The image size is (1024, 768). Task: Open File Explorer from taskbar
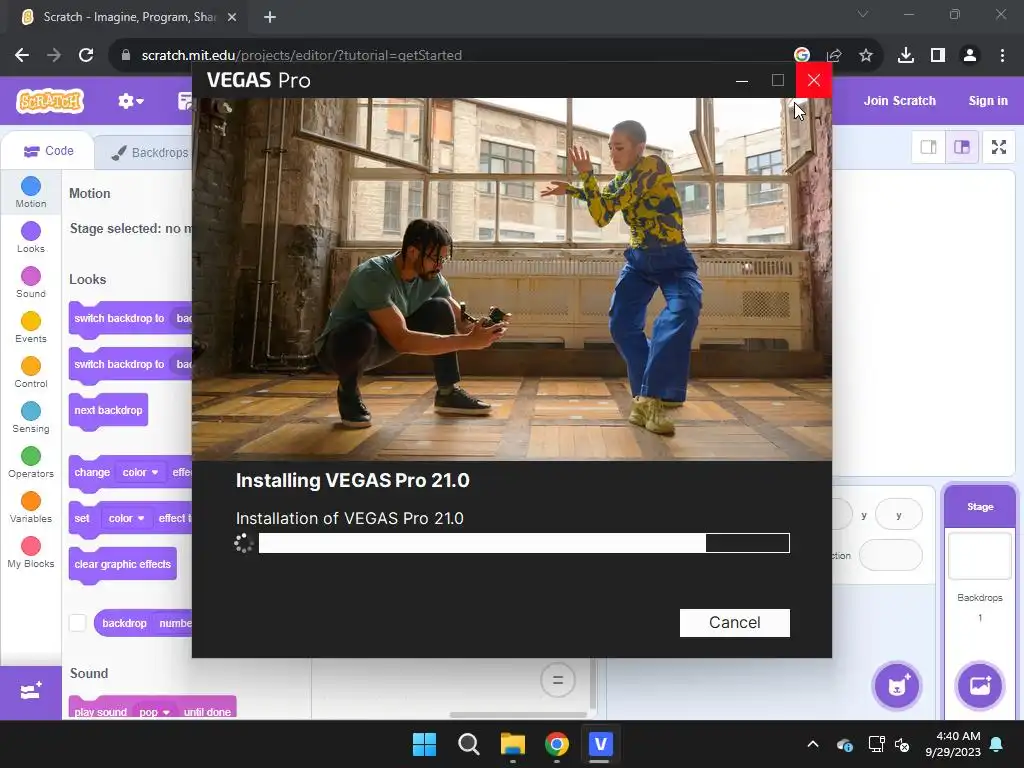(513, 744)
